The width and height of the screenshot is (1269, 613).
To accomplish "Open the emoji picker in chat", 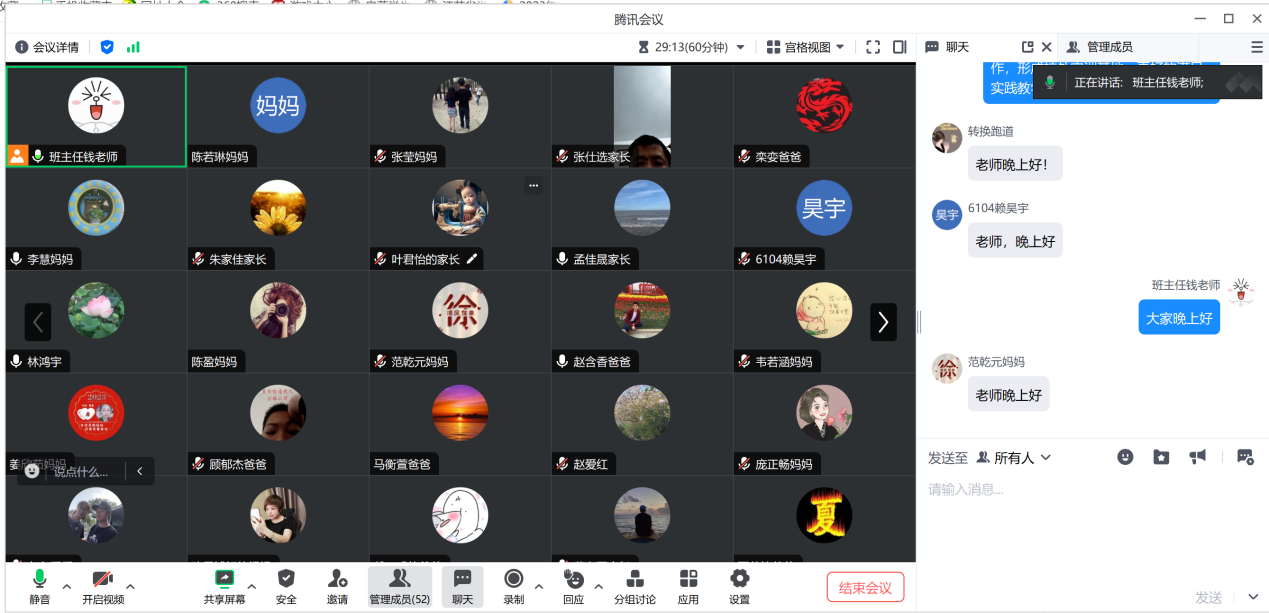I will (x=1125, y=457).
